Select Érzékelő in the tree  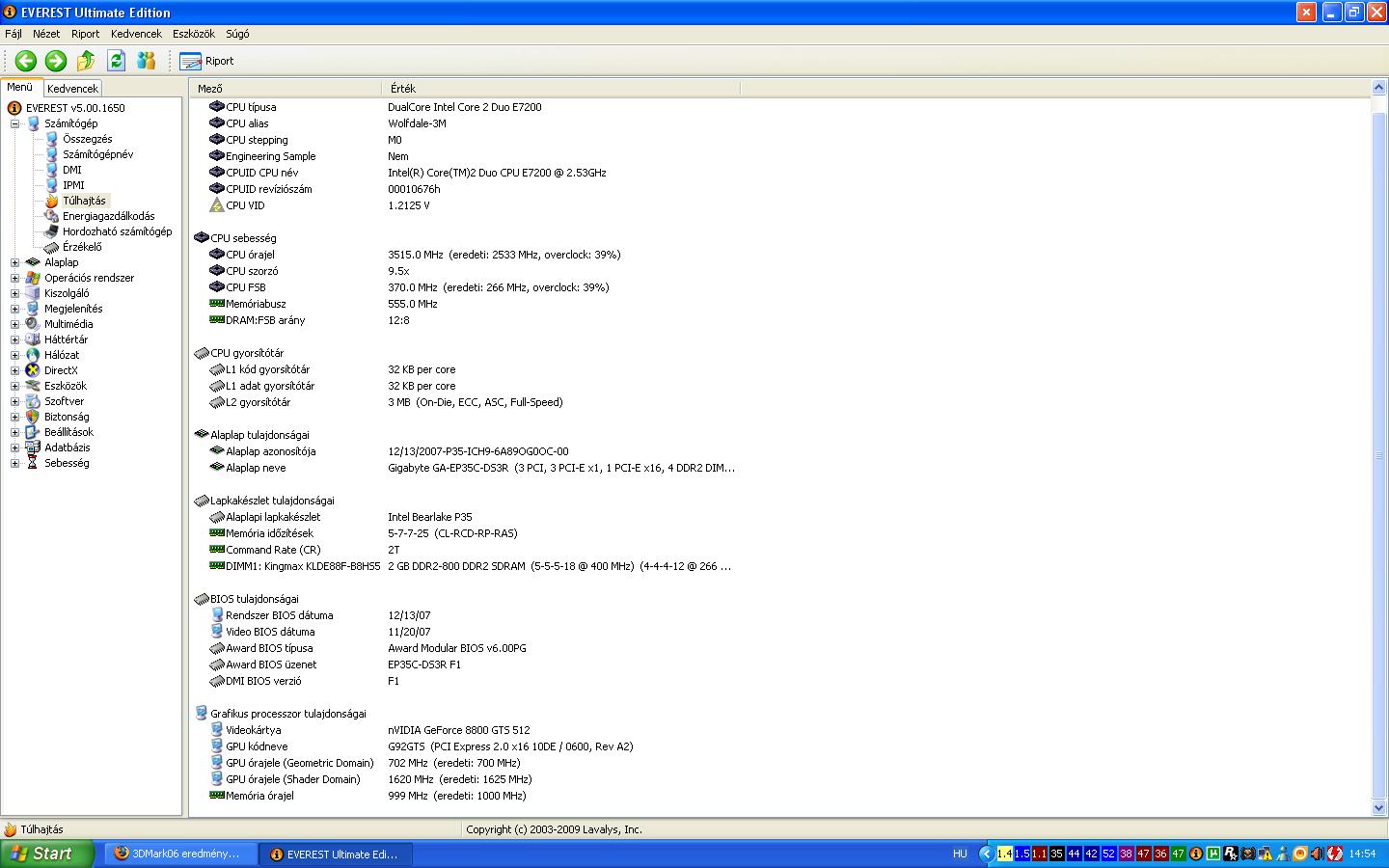(82, 247)
